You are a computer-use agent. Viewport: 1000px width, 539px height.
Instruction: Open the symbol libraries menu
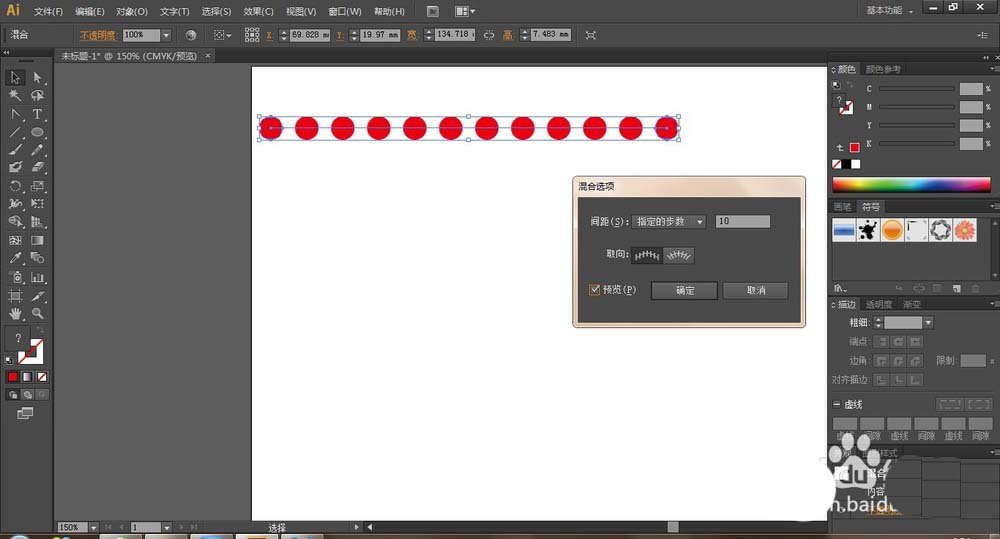841,288
